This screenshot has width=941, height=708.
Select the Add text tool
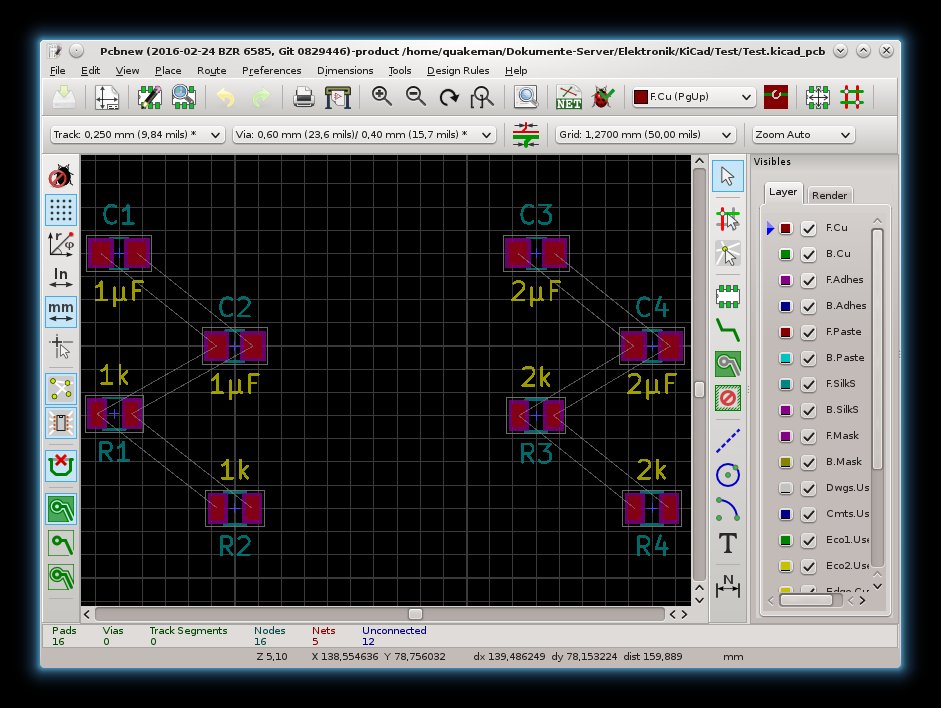pos(728,543)
